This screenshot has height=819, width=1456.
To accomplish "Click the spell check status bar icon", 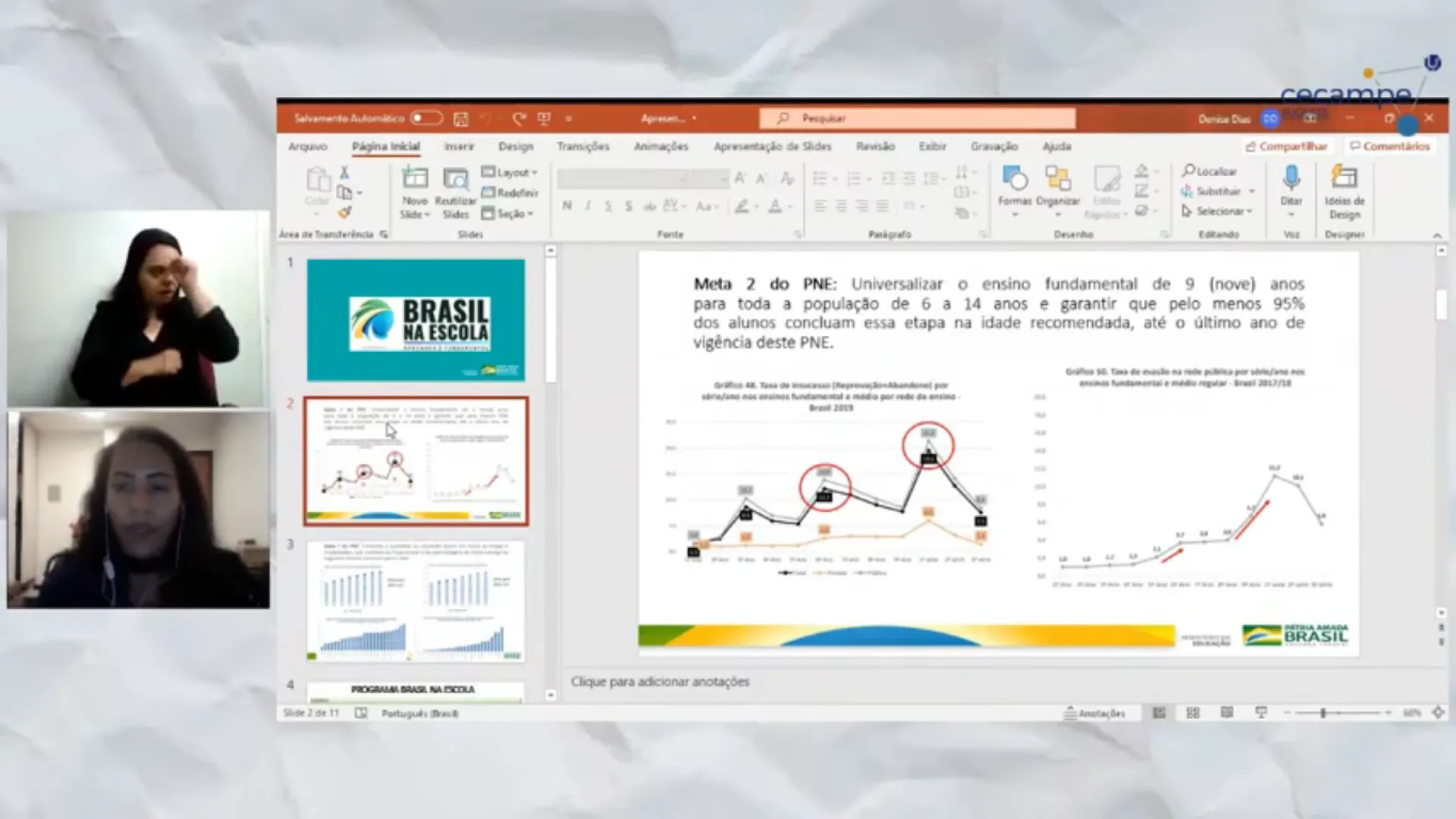I will click(361, 713).
